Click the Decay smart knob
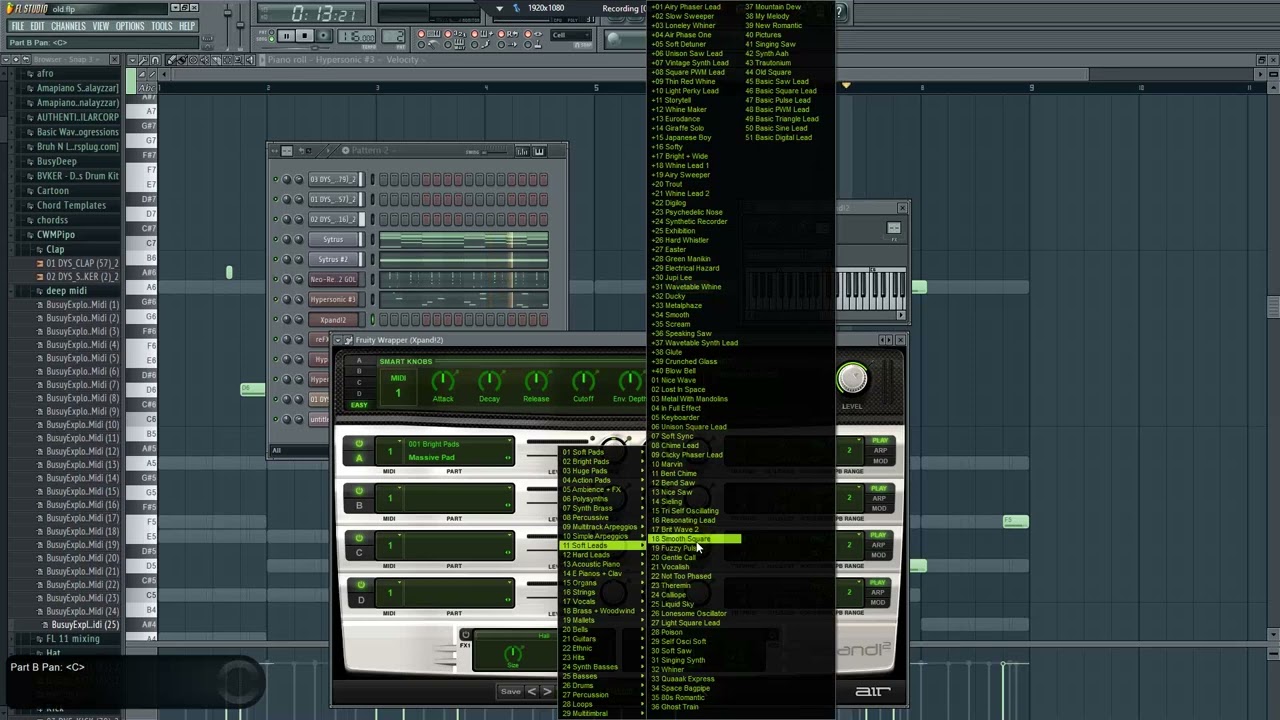The width and height of the screenshot is (1280, 720). click(489, 381)
